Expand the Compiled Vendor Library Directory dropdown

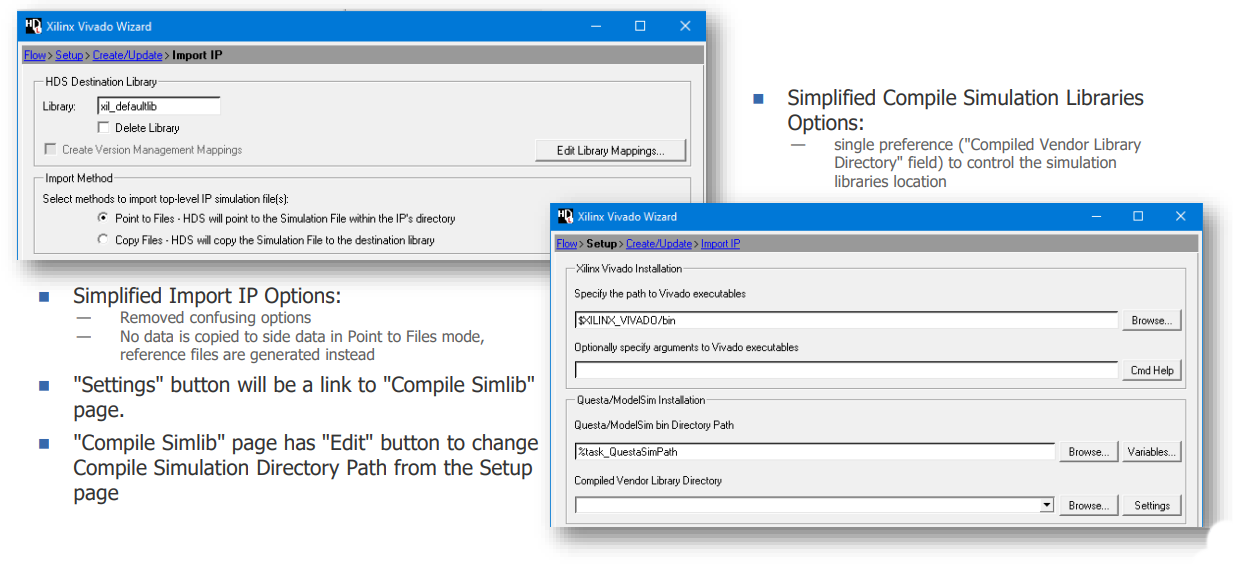coord(1046,506)
